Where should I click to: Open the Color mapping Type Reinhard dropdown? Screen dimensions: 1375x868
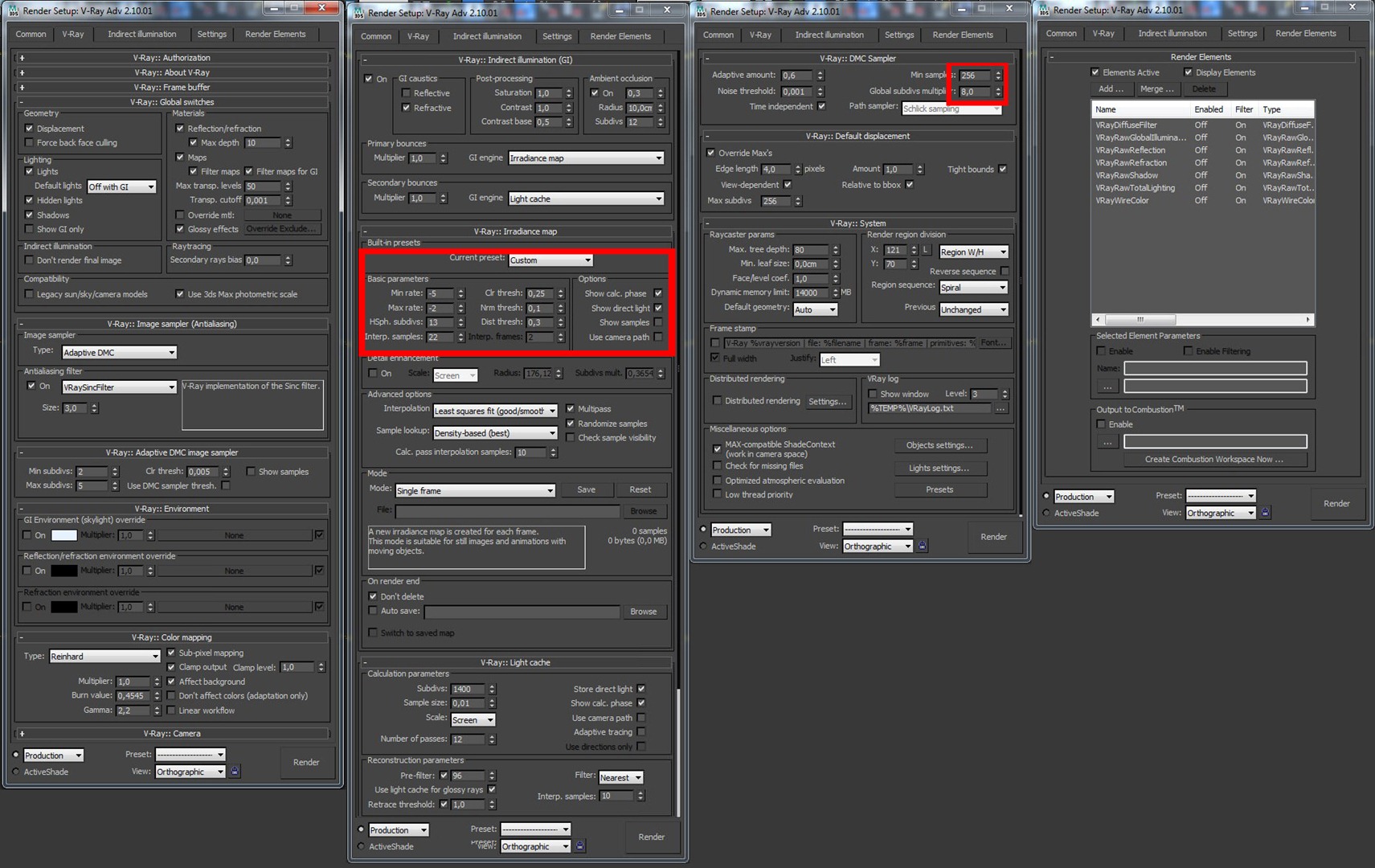coord(105,657)
